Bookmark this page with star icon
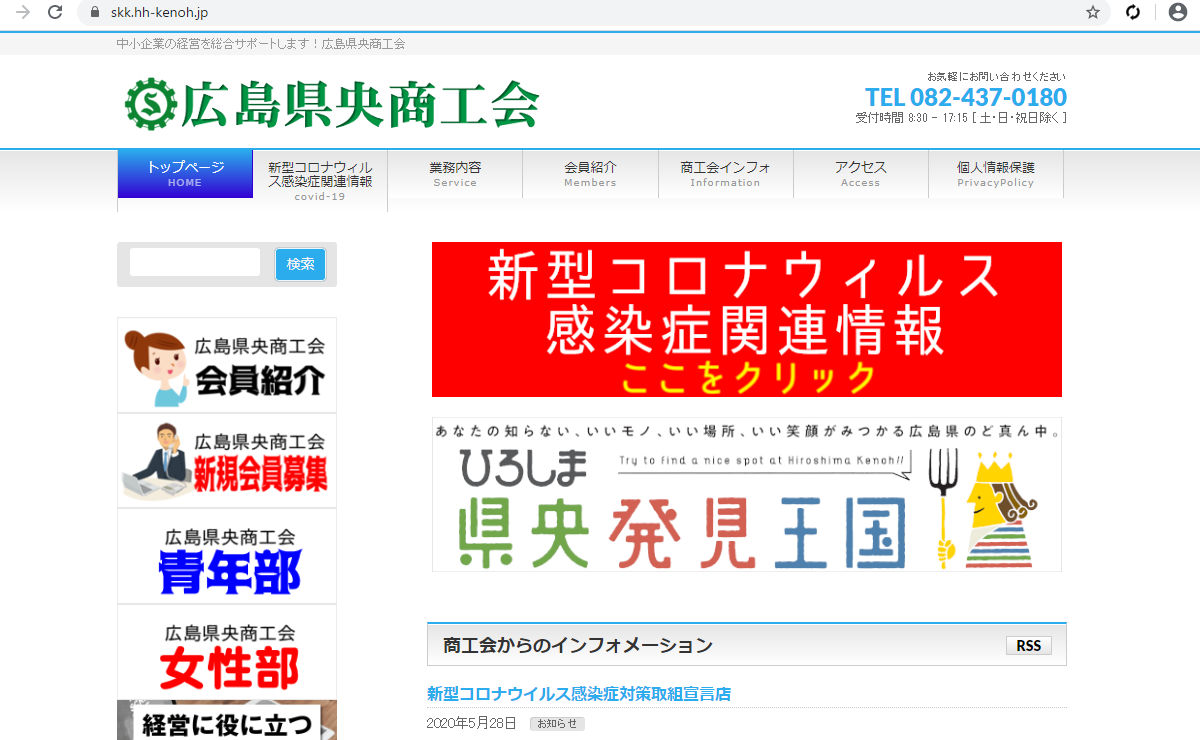 (1093, 12)
